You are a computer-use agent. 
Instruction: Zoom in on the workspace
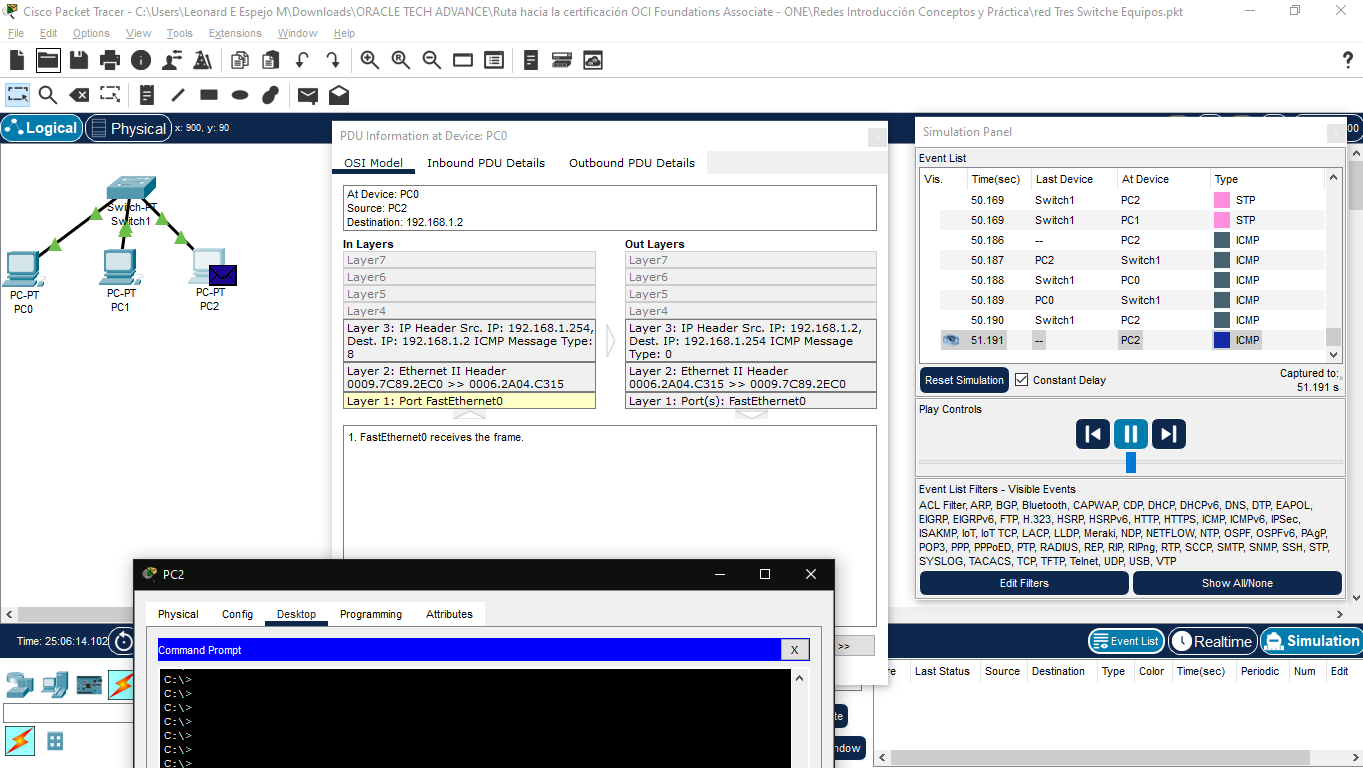tap(370, 60)
